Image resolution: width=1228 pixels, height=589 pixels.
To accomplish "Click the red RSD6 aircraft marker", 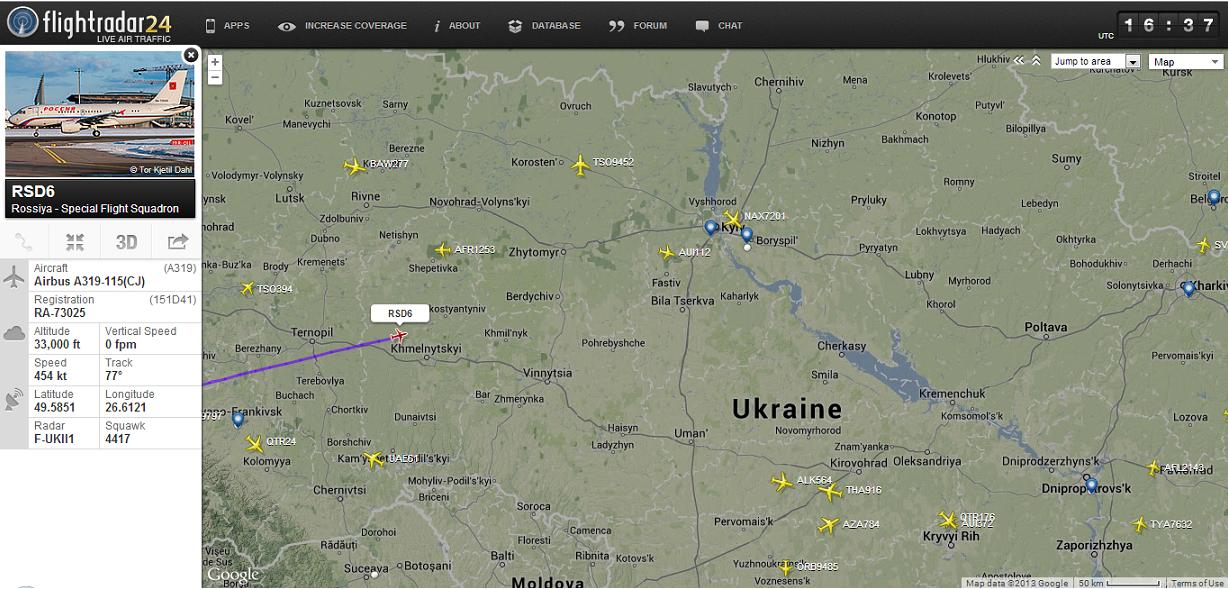I will [x=399, y=335].
